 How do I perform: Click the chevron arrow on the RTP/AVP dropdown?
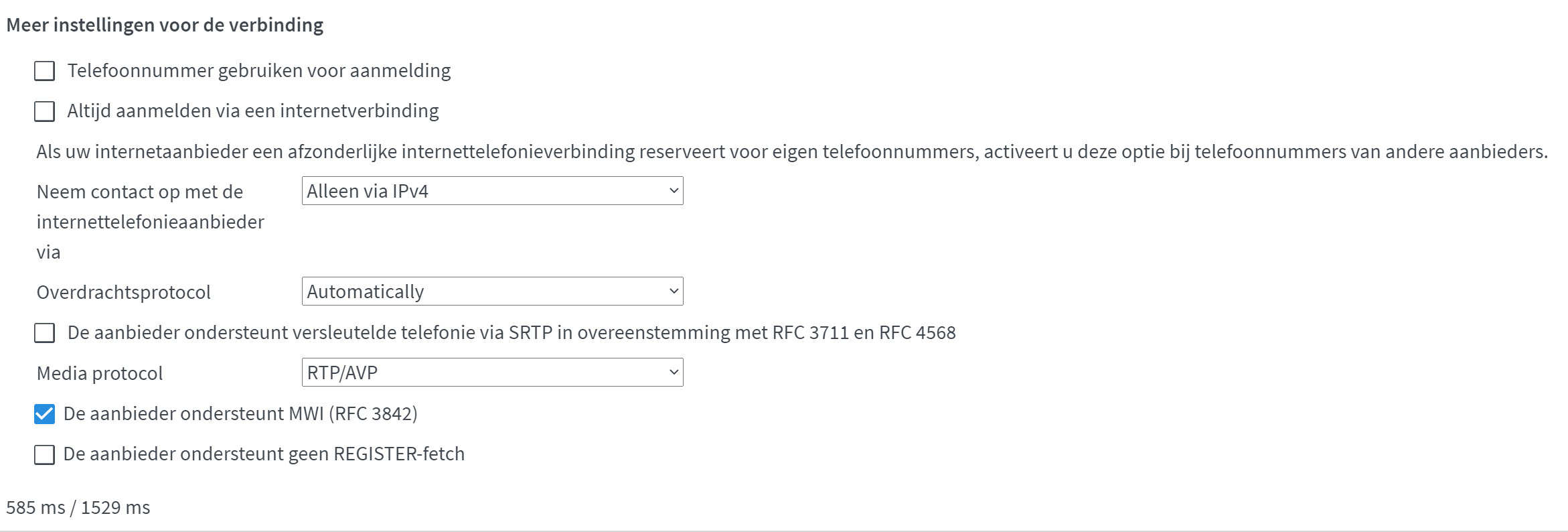click(674, 373)
